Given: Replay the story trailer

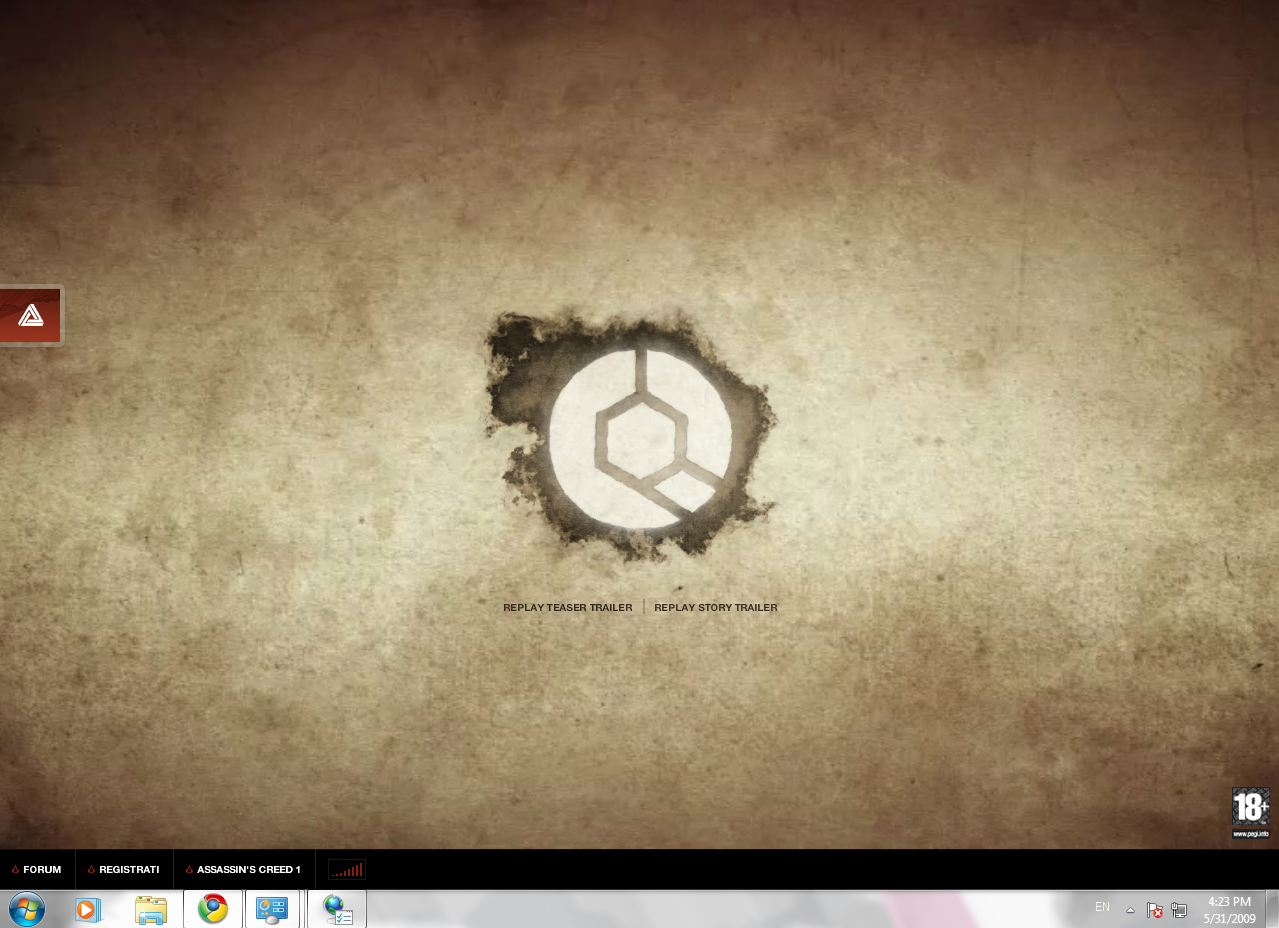Looking at the screenshot, I should [715, 607].
